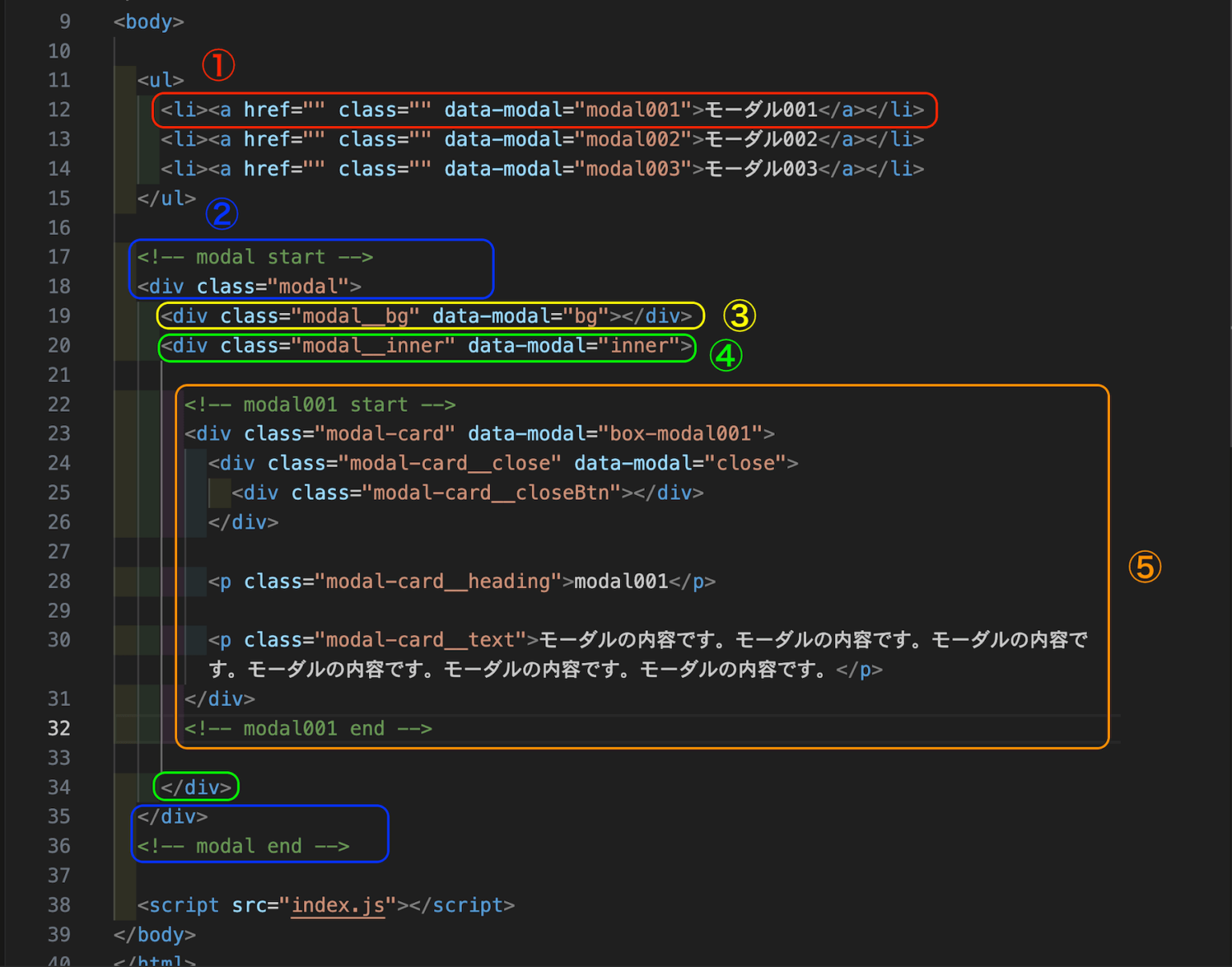The height and width of the screenshot is (967, 1232).
Task: Open the index.js link in the script tag
Action: (x=338, y=905)
